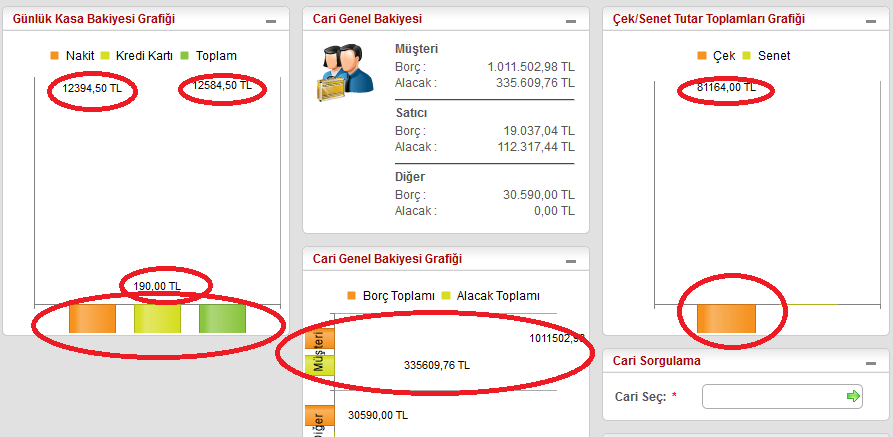Toggle the Borç Toplamı legend swatch
893x437 pixels.
351,296
